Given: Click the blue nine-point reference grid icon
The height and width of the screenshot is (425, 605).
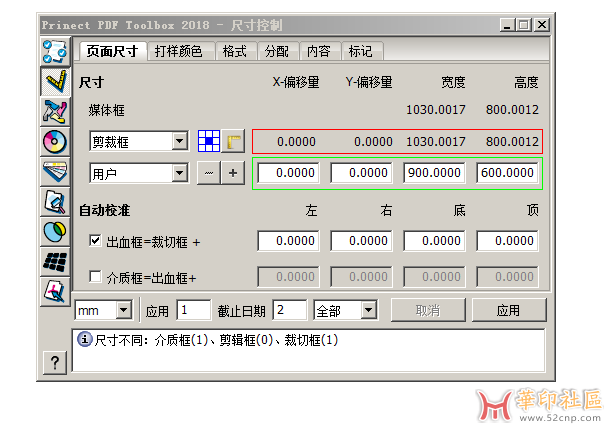Looking at the screenshot, I should (209, 141).
